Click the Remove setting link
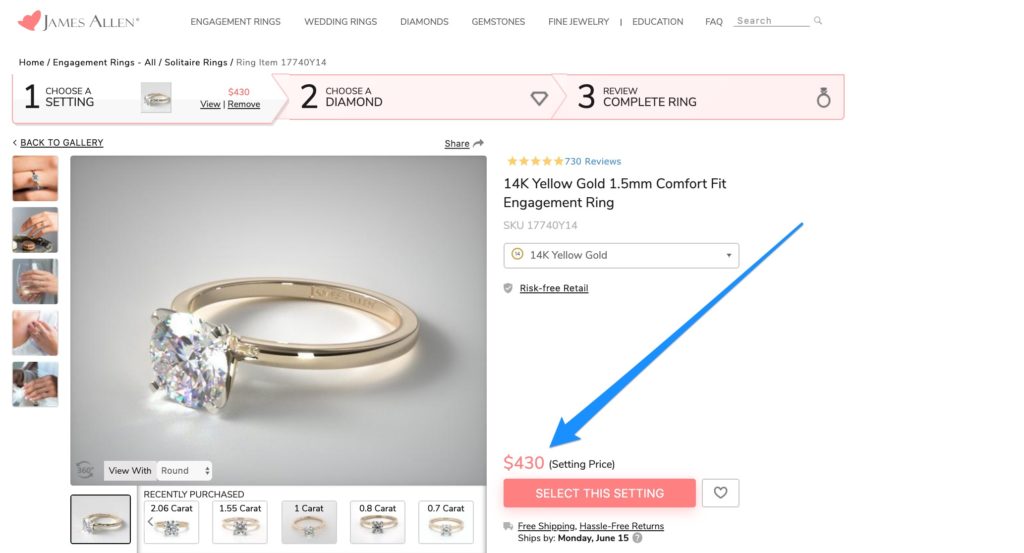Screen dimensions: 1024x553 244,104
